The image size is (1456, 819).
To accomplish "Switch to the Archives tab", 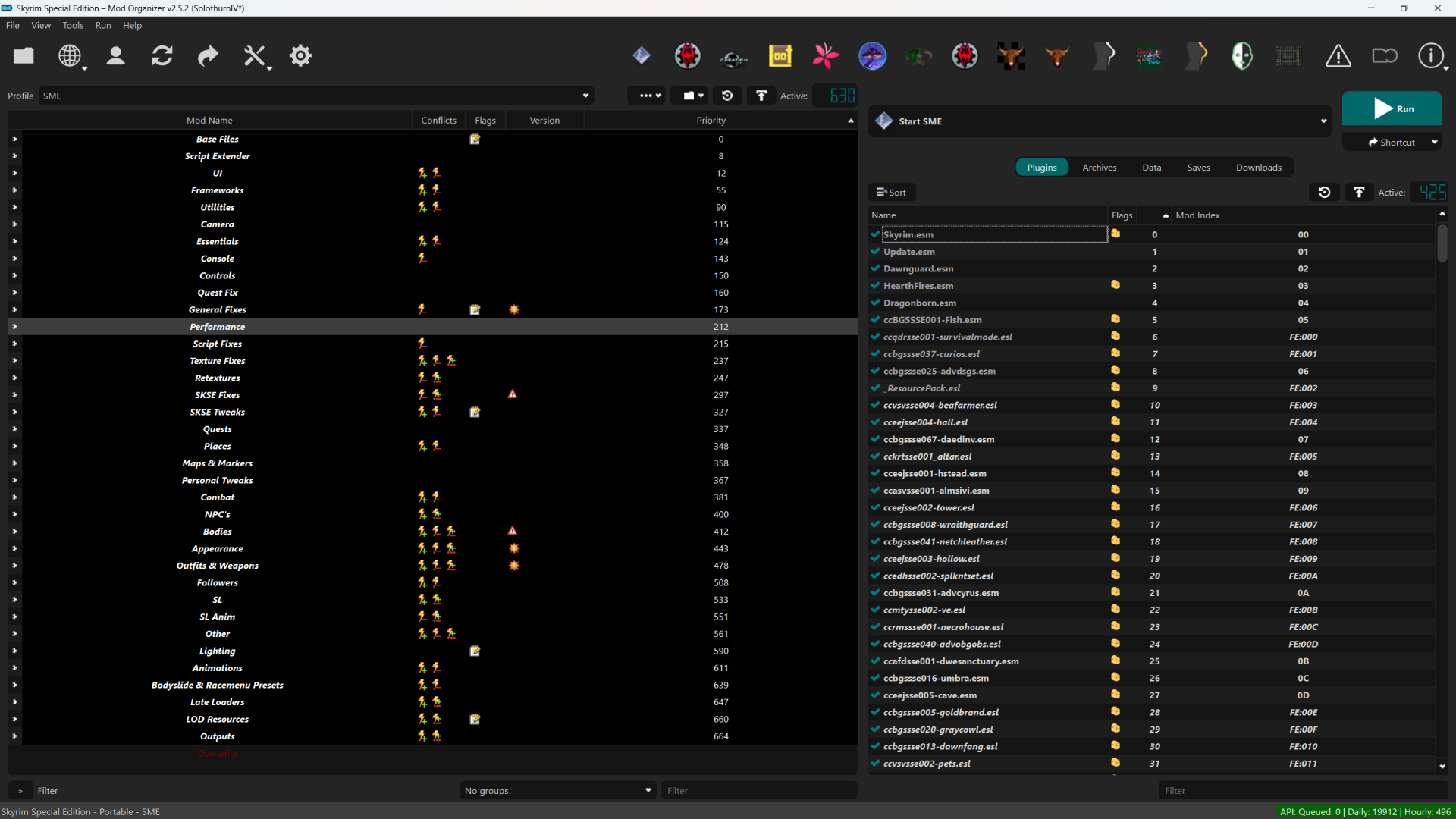I will 1099,168.
